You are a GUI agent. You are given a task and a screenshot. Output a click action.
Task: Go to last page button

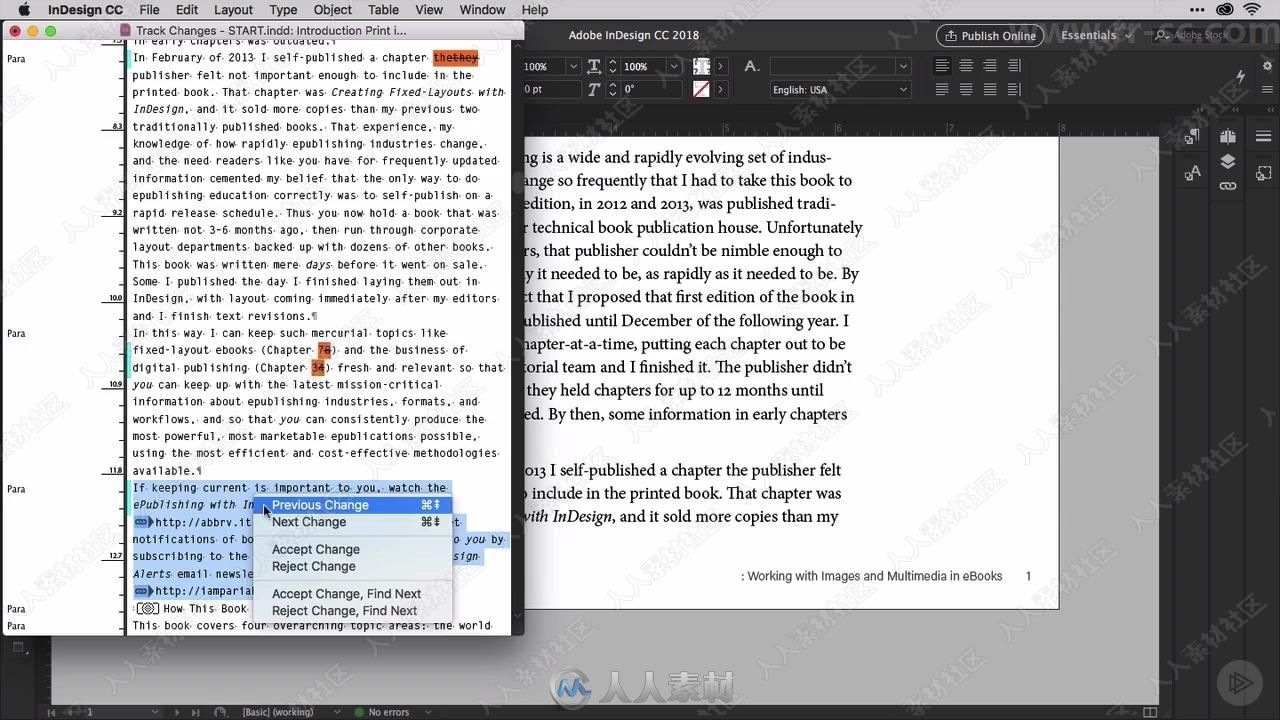tap(196, 712)
